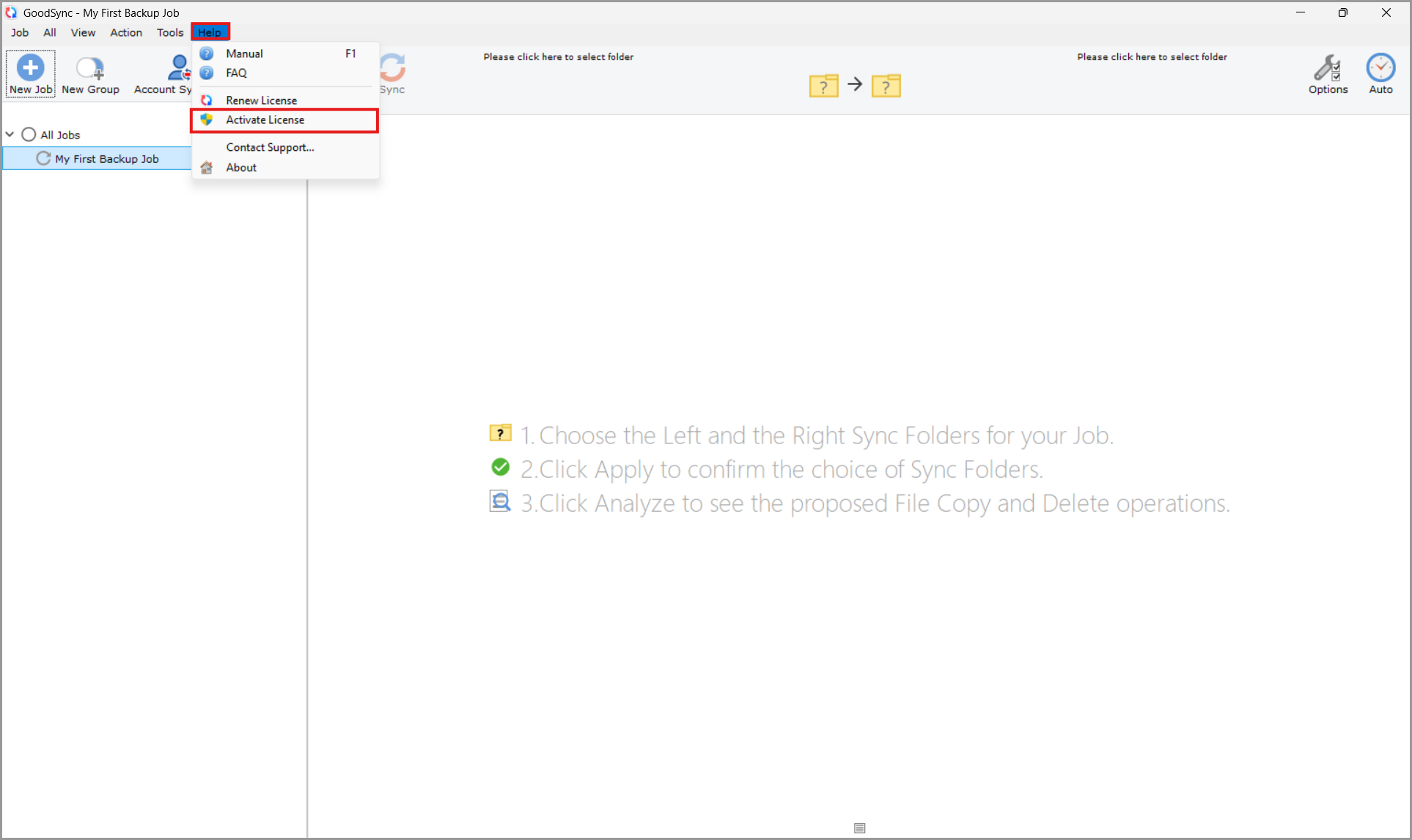Click the Sync arrows toolbar icon
Viewport: 1412px width, 840px height.
392,67
